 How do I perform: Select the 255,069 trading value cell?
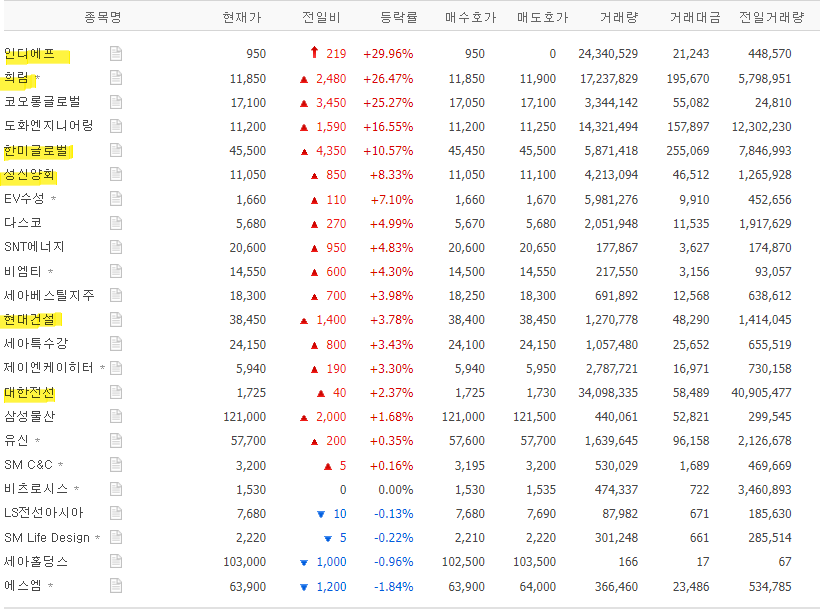pos(688,151)
